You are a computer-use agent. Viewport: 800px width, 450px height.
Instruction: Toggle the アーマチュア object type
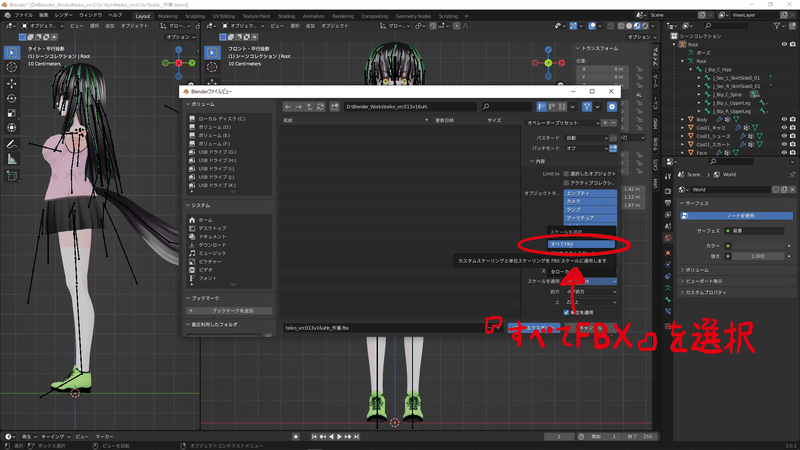pyautogui.click(x=590, y=218)
